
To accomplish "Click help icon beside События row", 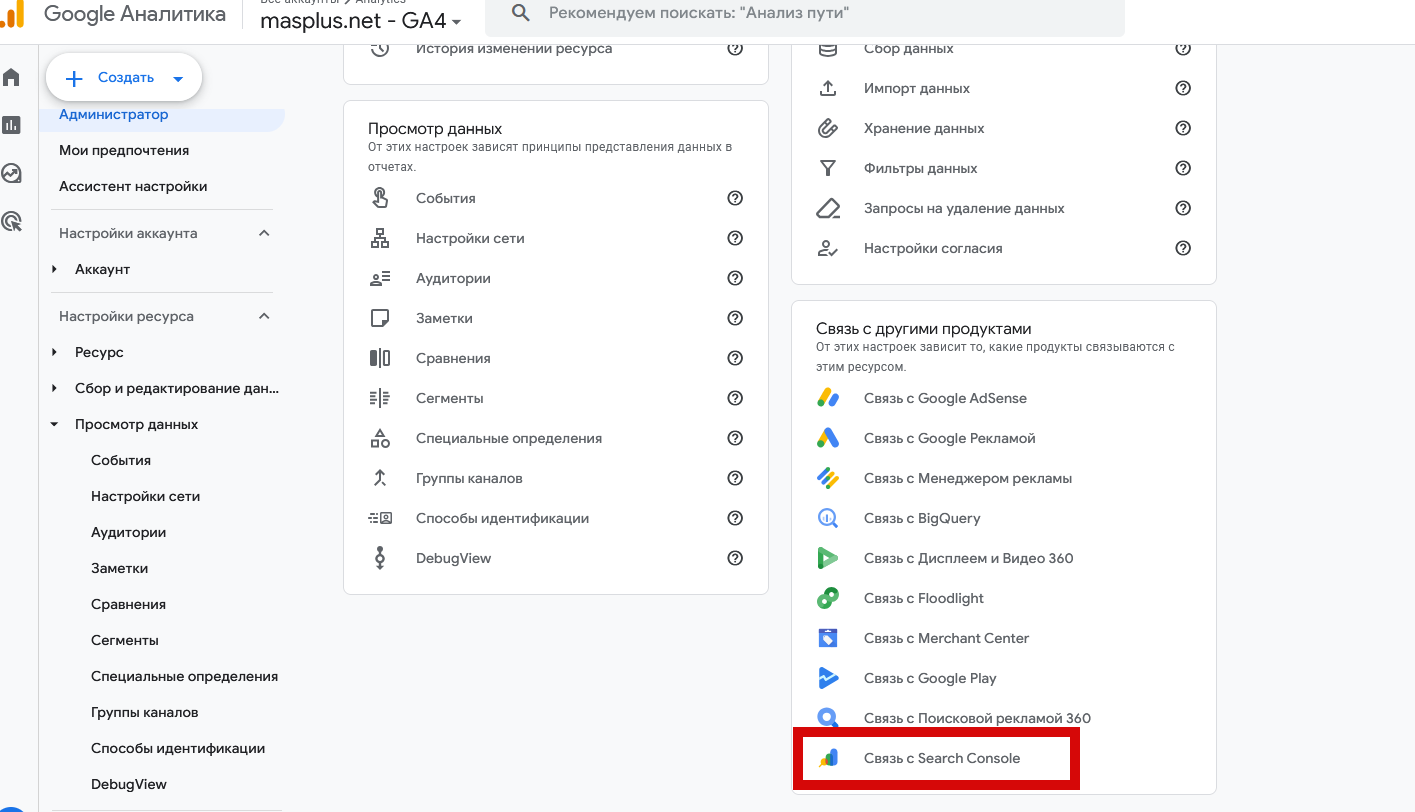I will (x=735, y=198).
